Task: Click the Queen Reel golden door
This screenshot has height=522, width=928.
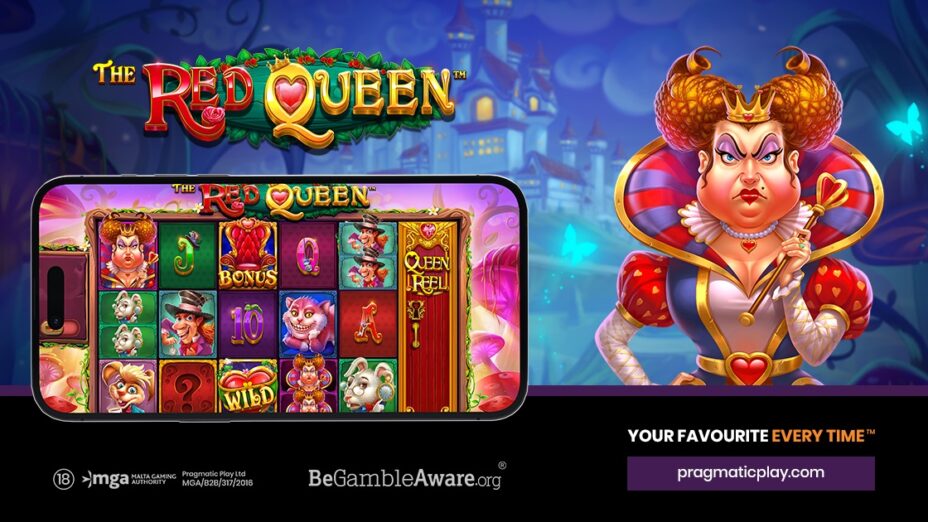Action: point(428,317)
